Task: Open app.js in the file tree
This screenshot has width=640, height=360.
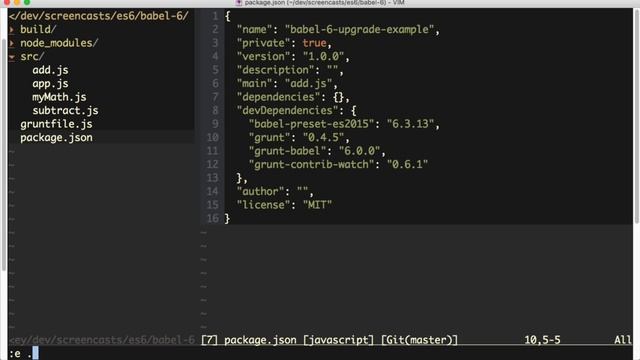Action: pos(50,84)
